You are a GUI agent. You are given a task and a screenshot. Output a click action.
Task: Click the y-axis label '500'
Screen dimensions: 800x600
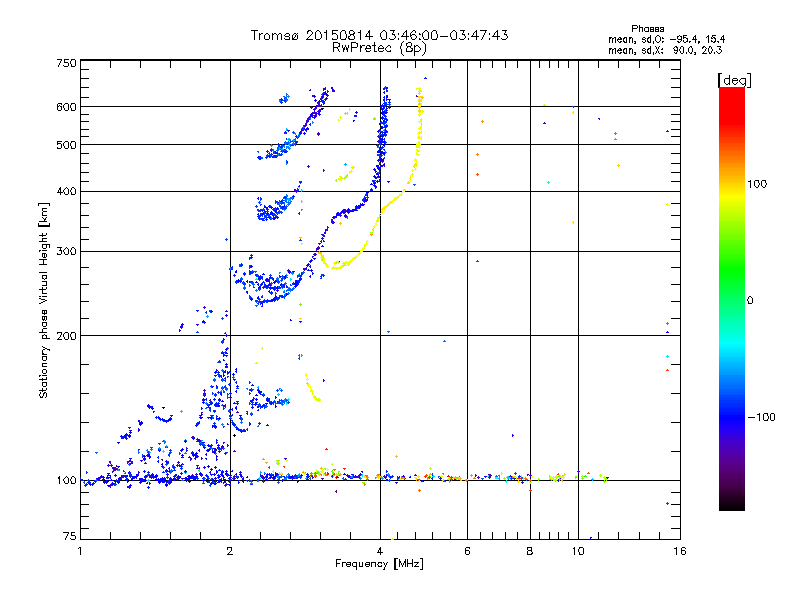pyautogui.click(x=66, y=145)
